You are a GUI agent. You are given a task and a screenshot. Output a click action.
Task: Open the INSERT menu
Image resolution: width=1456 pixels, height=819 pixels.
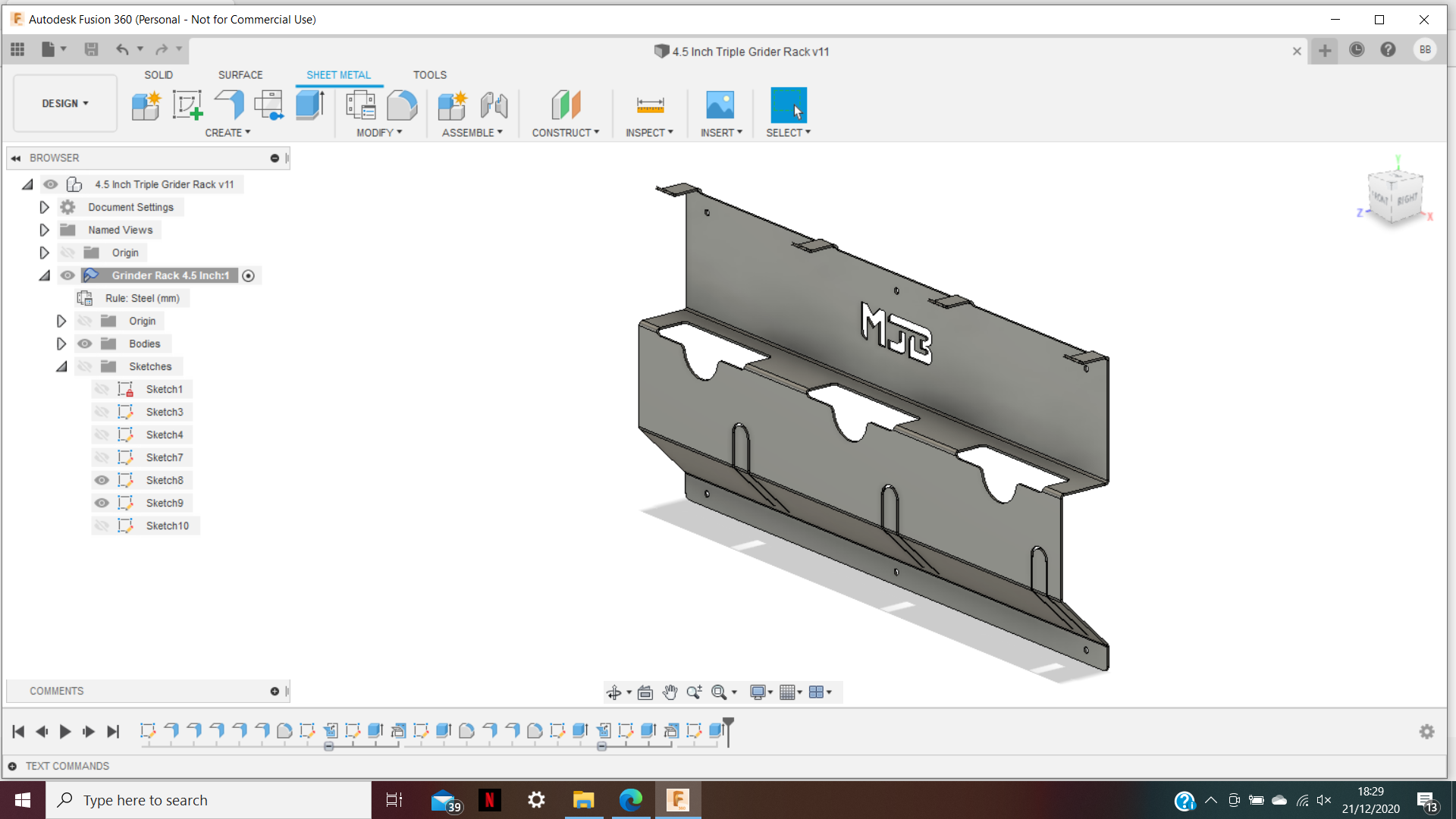click(x=721, y=133)
